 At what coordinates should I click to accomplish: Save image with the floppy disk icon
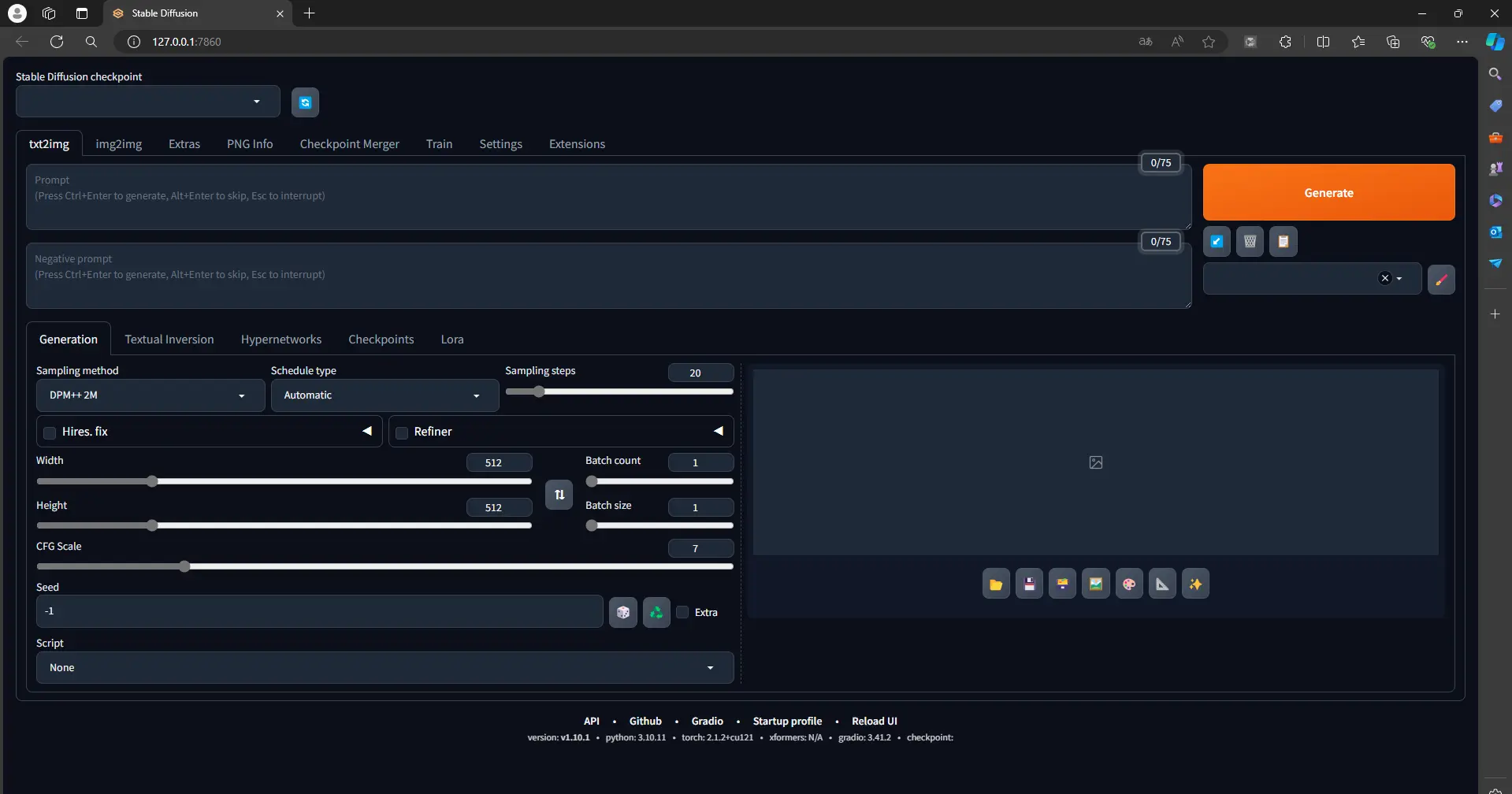tap(1029, 584)
